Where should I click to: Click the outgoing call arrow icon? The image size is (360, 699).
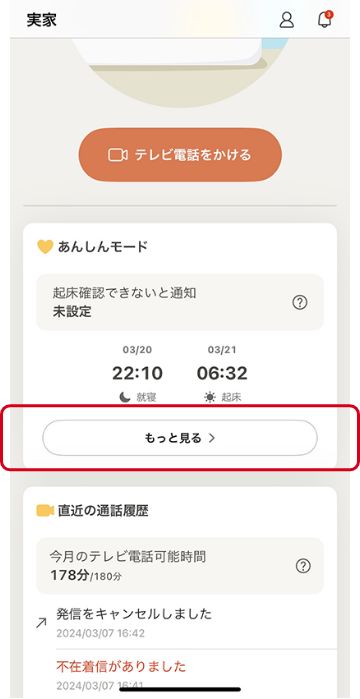click(x=41, y=623)
